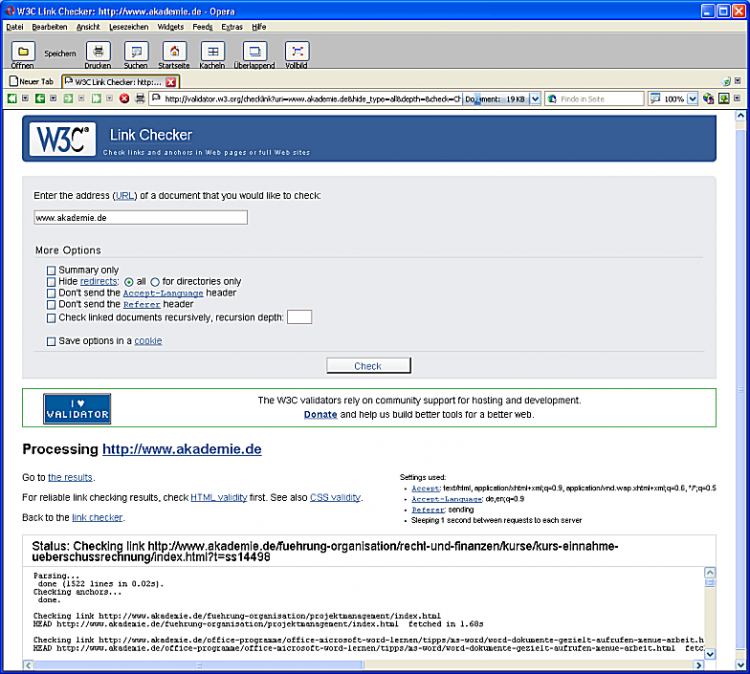Open the Lesezeichen menu
Viewport: 750px width, 674px height.
click(x=126, y=27)
